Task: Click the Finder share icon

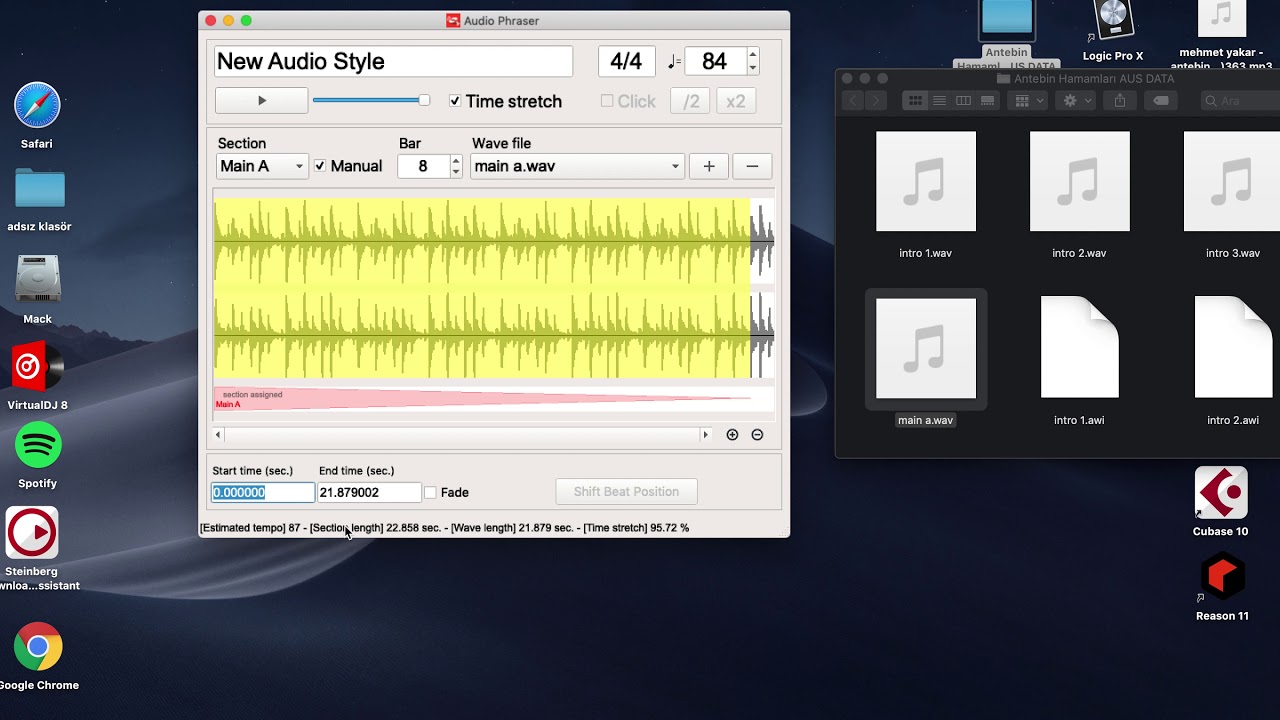Action: tap(1120, 101)
